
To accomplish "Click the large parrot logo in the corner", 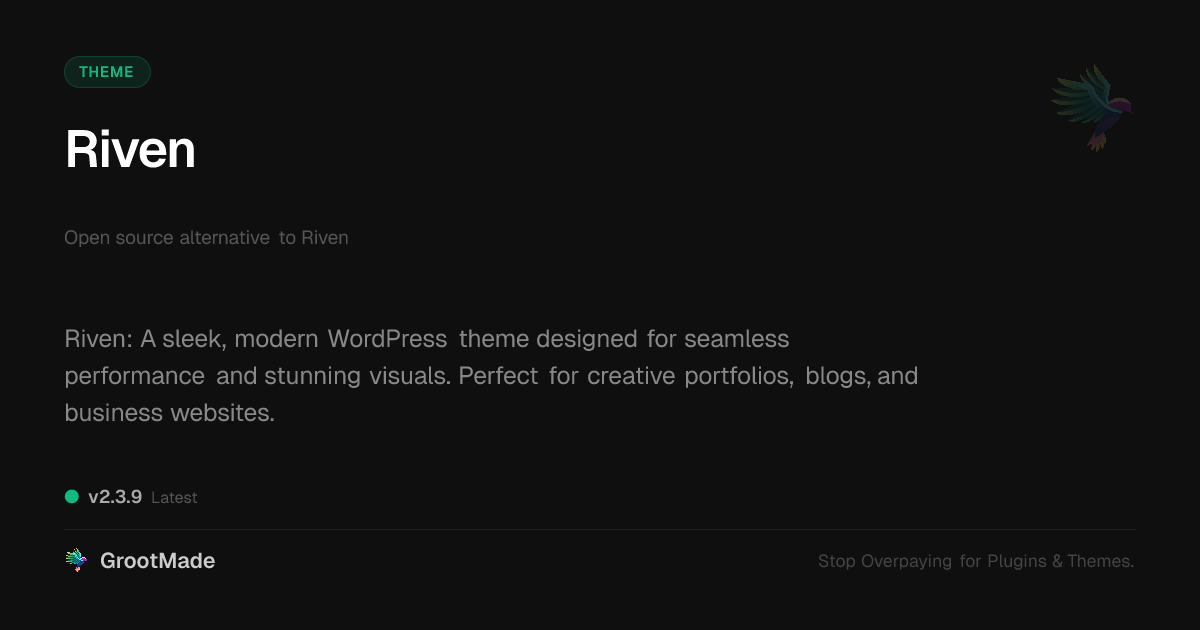I will [x=1092, y=108].
